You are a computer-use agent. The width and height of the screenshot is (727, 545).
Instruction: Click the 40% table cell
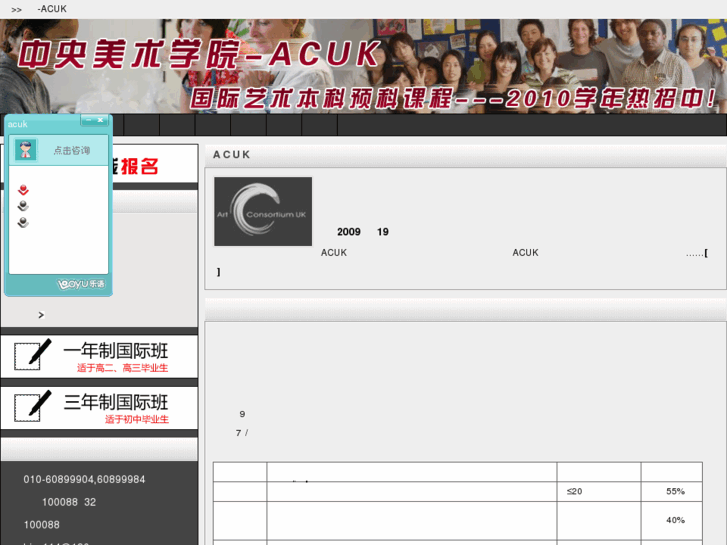point(672,520)
